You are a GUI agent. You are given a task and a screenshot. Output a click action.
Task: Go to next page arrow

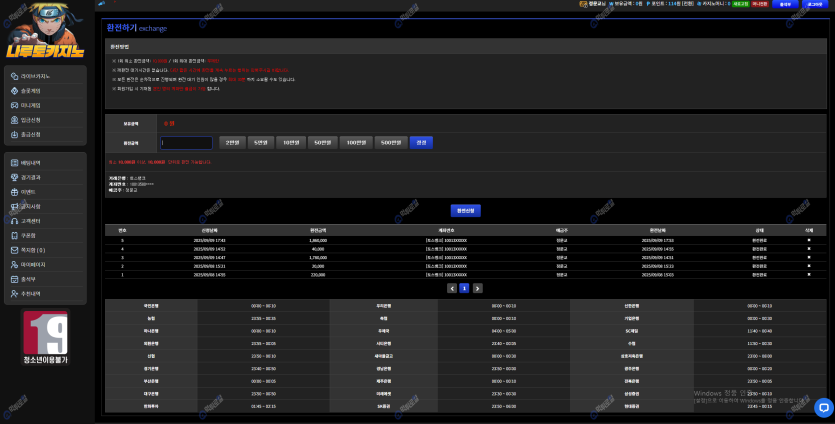[x=477, y=288]
